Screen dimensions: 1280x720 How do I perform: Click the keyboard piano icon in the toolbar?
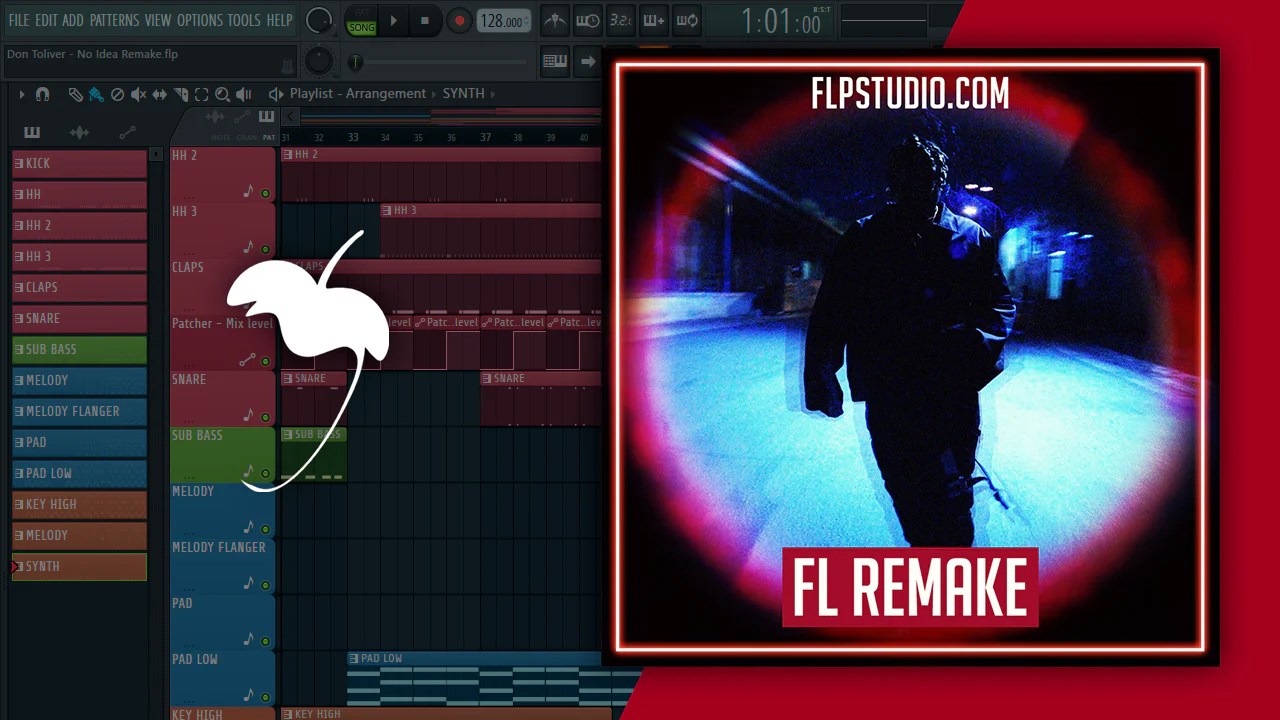(555, 61)
